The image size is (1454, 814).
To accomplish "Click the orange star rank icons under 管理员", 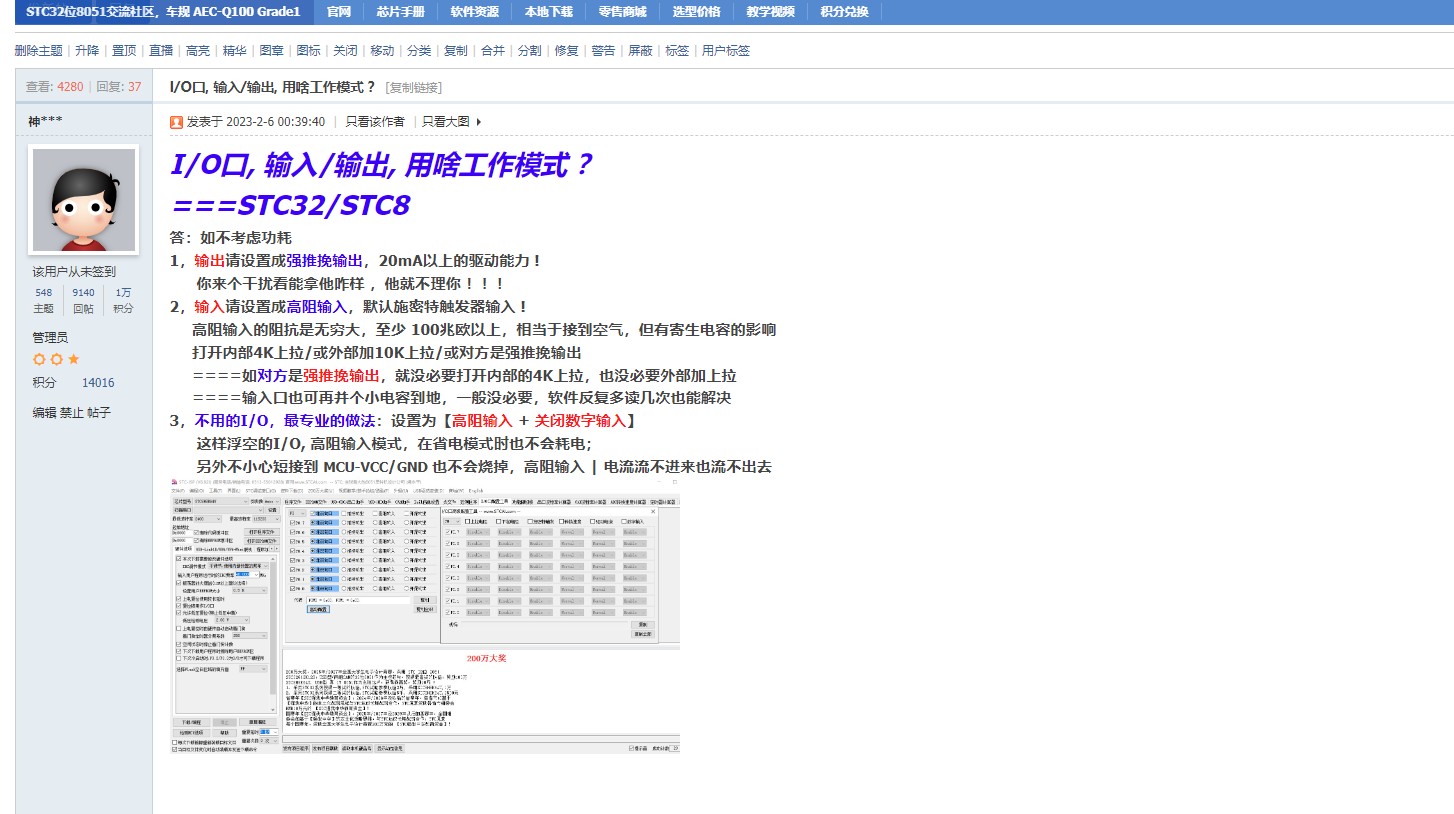I will [x=56, y=359].
